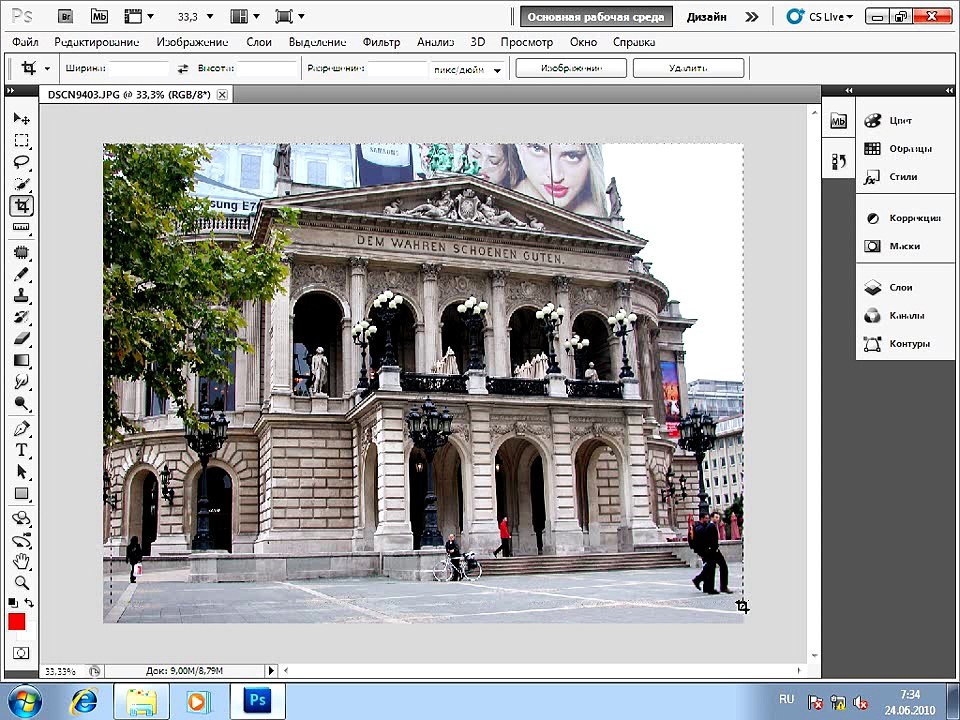960x720 pixels.
Task: Select the Crop tool in the toolbox
Action: [x=21, y=206]
